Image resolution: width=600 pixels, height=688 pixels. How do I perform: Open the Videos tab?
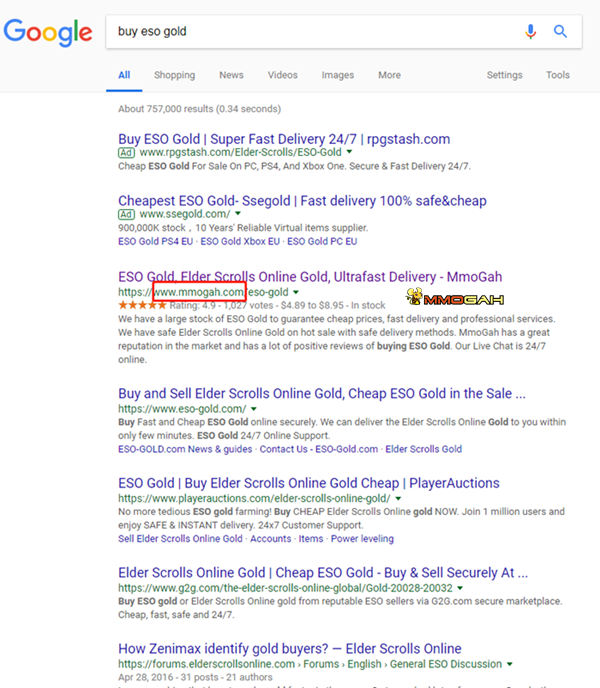tap(283, 75)
